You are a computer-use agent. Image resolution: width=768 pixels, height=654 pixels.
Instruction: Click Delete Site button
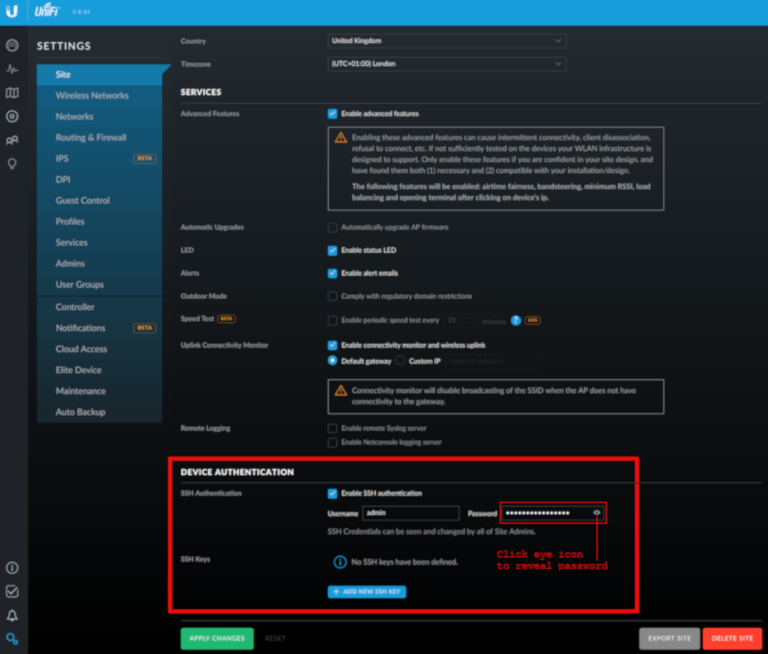[x=732, y=638]
